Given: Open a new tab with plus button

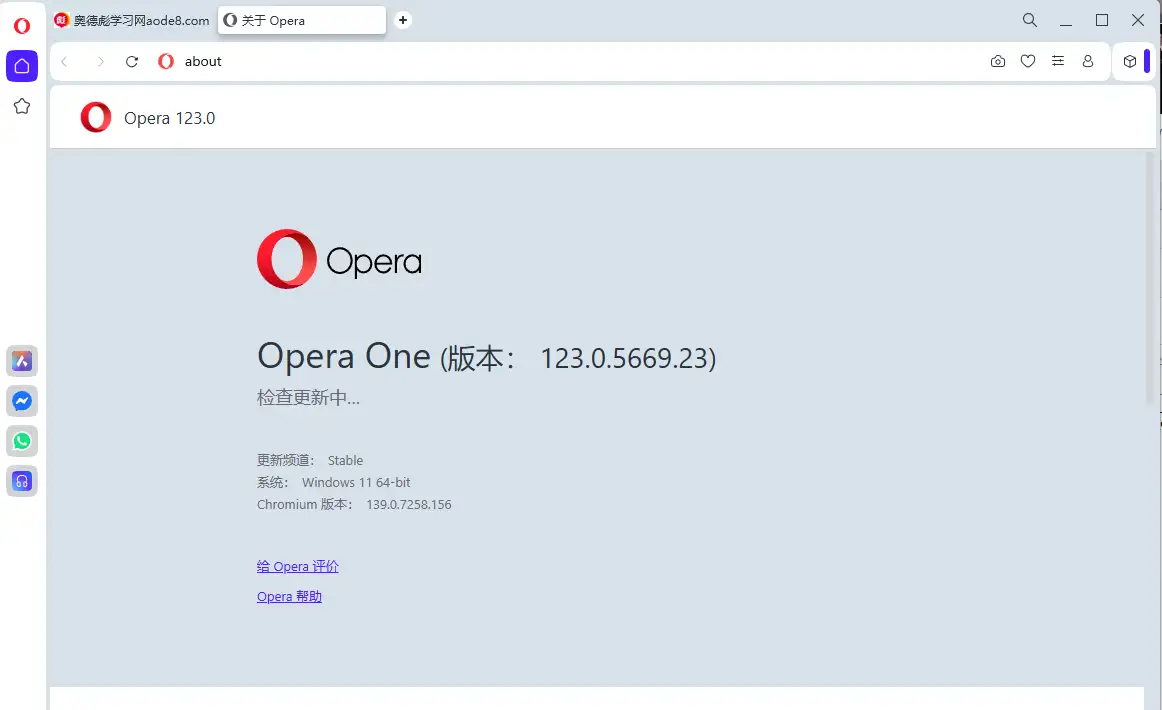Looking at the screenshot, I should tap(403, 20).
